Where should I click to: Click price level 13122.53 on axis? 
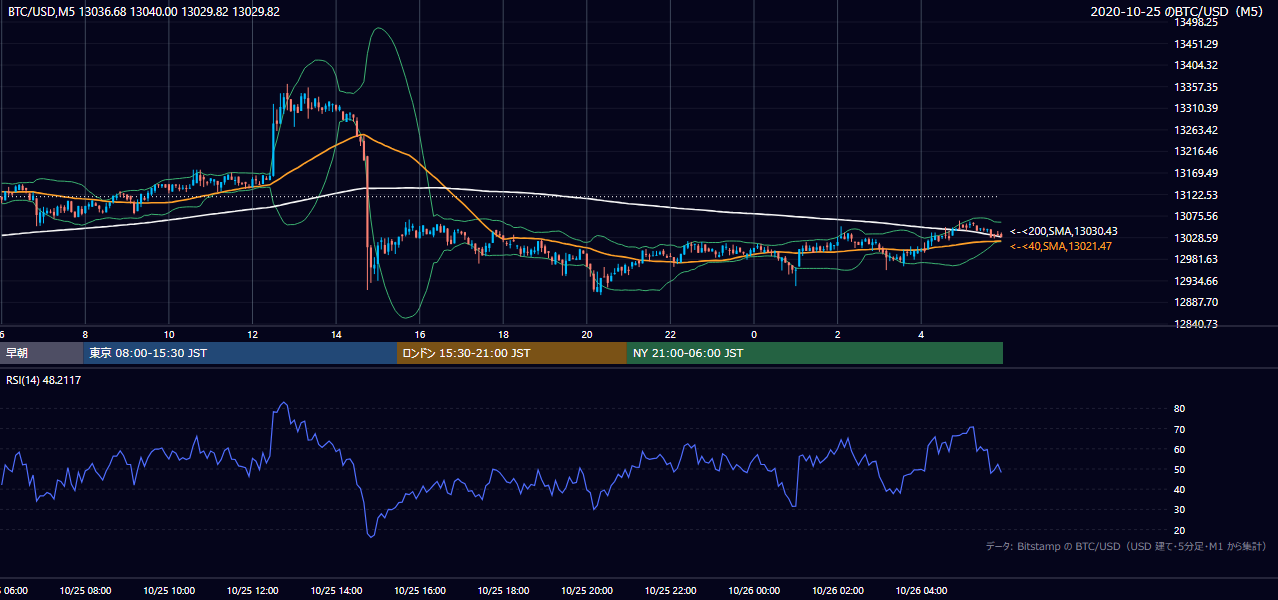pyautogui.click(x=1196, y=195)
